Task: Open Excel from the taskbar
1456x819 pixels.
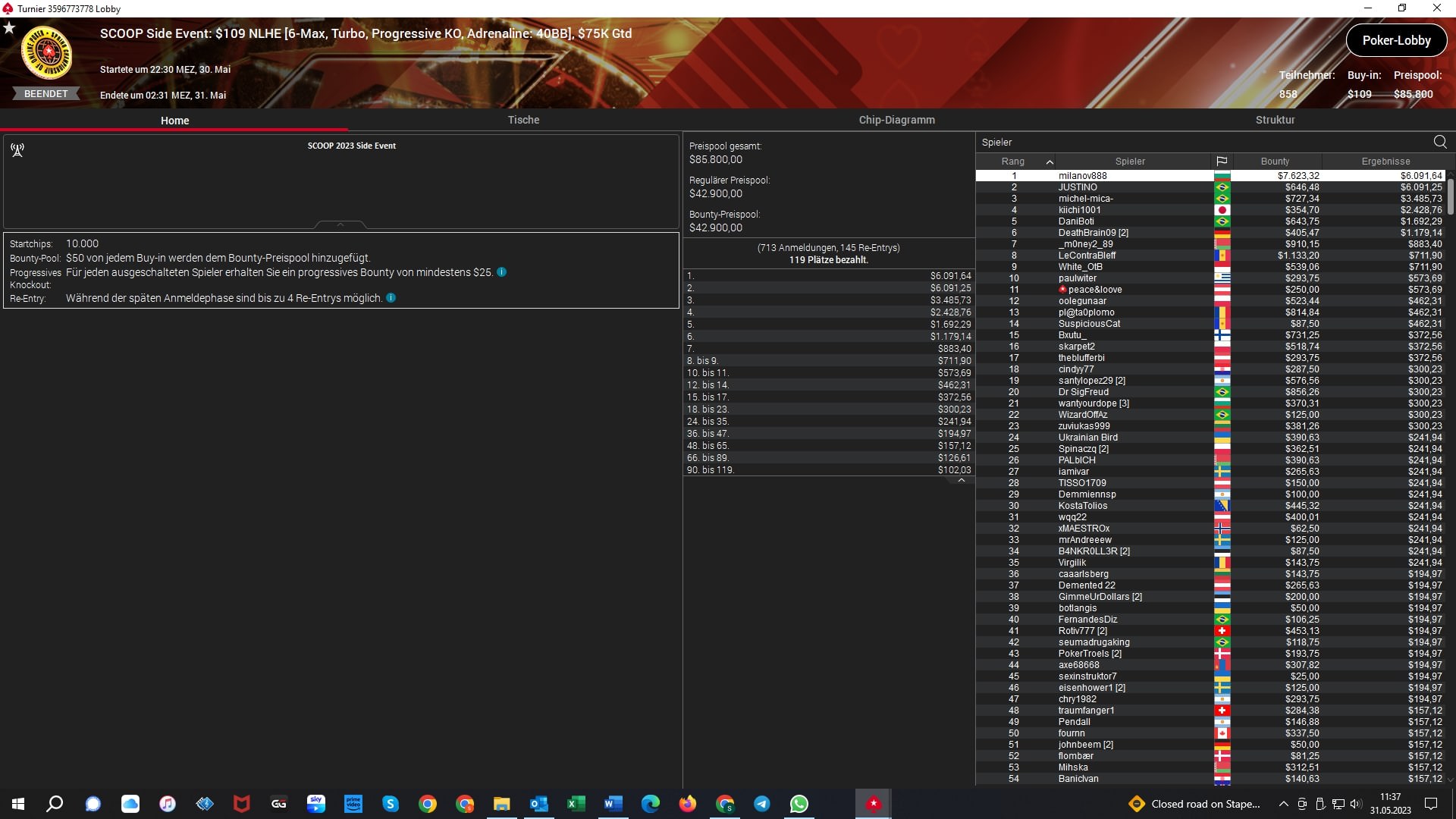Action: pyautogui.click(x=576, y=804)
